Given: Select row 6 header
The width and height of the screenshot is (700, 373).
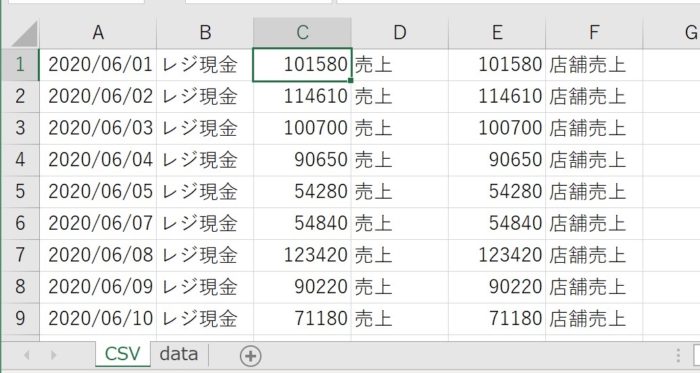Looking at the screenshot, I should coord(20,223).
